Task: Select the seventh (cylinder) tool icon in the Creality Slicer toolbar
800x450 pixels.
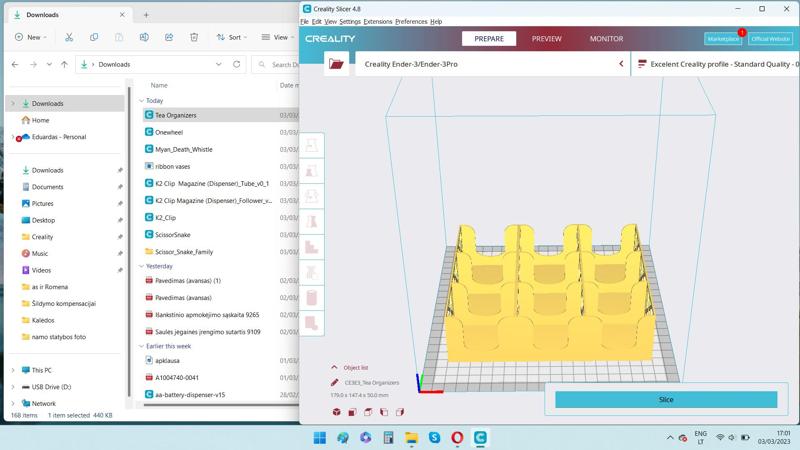Action: point(312,297)
